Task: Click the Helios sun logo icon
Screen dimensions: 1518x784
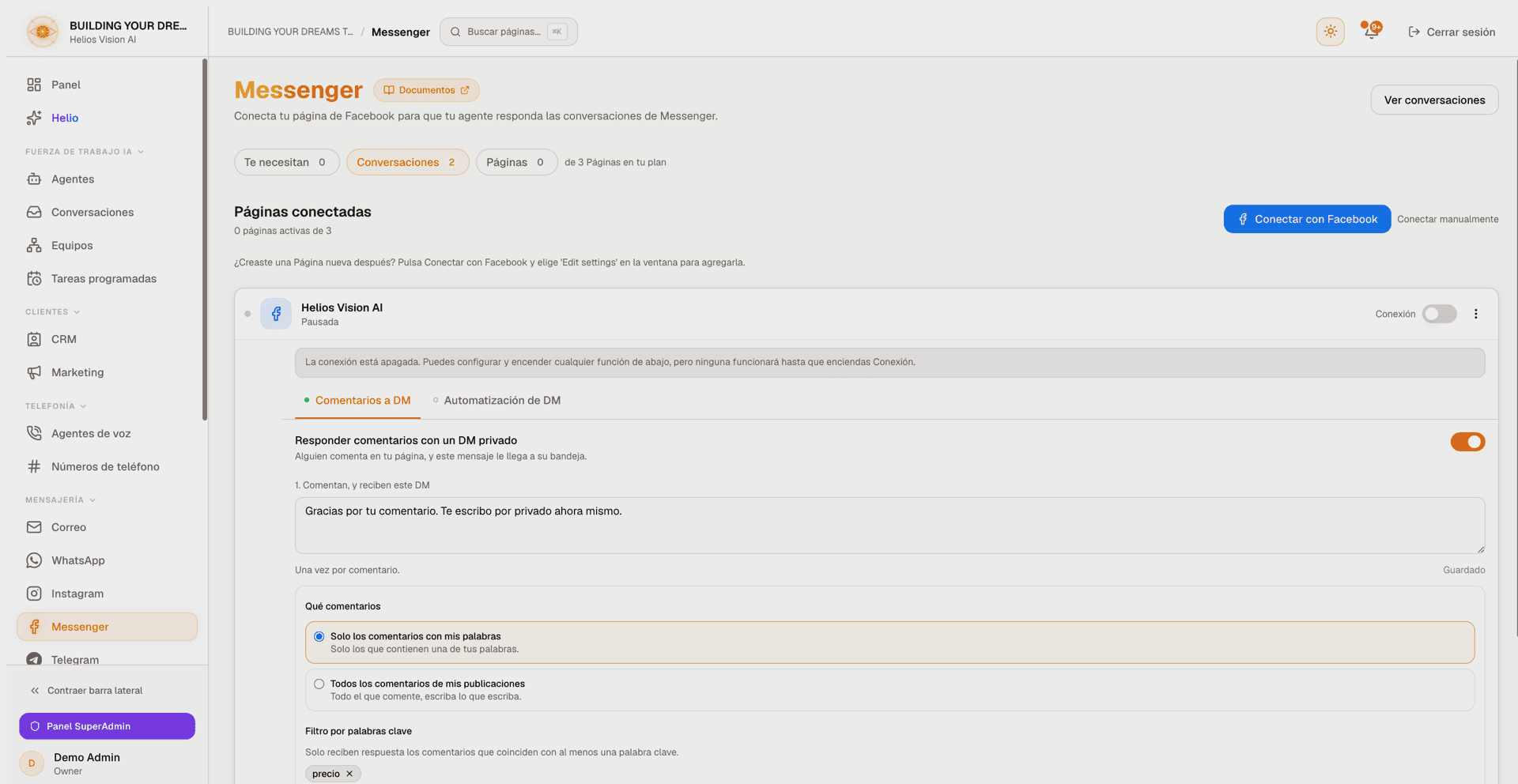Action: click(43, 32)
